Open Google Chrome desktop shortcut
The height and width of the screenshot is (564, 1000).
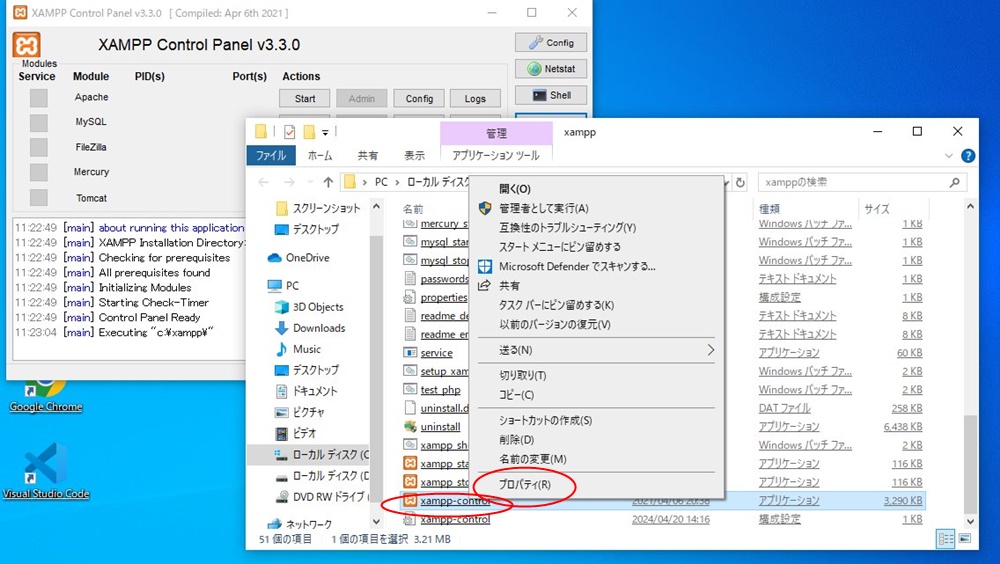point(45,396)
